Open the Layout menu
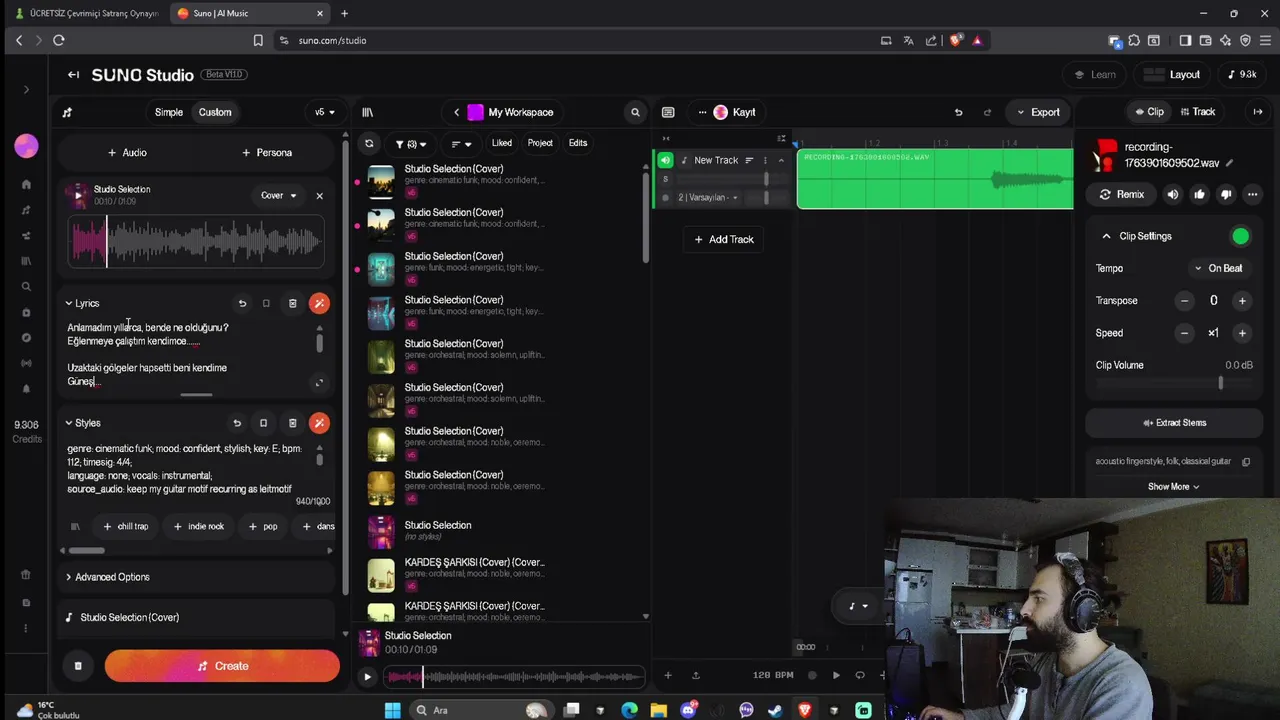This screenshot has height=720, width=1280. coord(1174,75)
